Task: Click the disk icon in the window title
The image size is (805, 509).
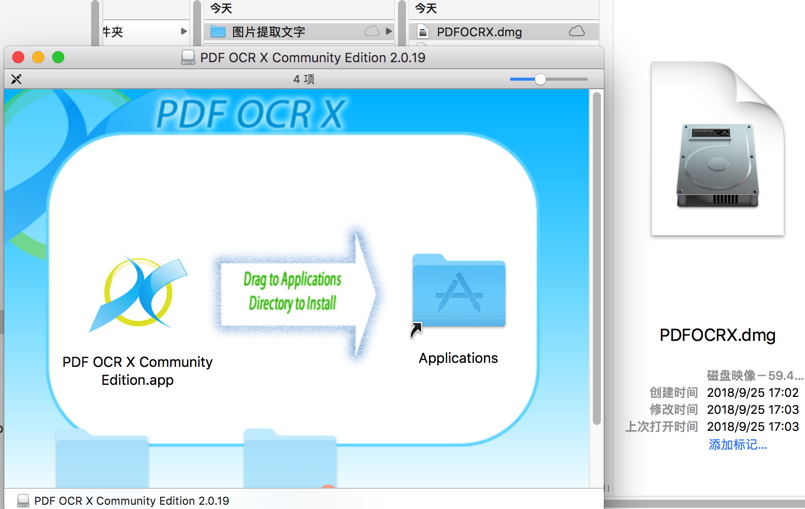Action: coord(188,58)
